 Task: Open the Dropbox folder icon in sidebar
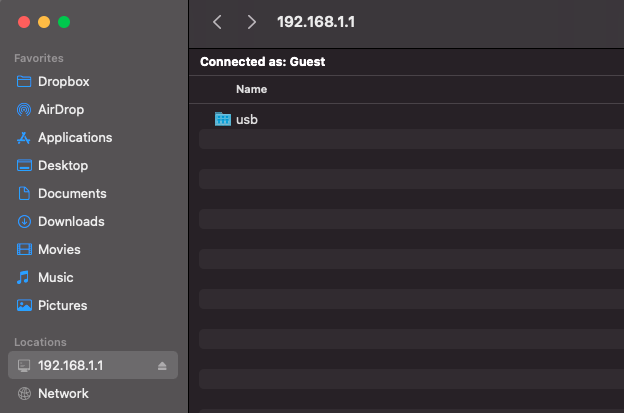click(x=24, y=82)
